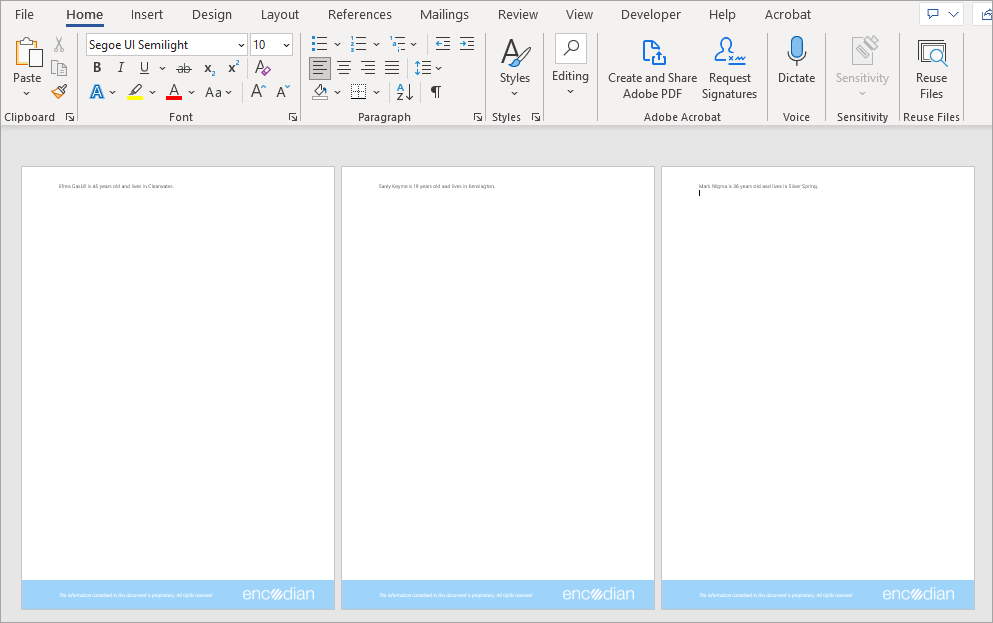Open the Editing group button
Screen dimensions: 993x623
[x=571, y=66]
